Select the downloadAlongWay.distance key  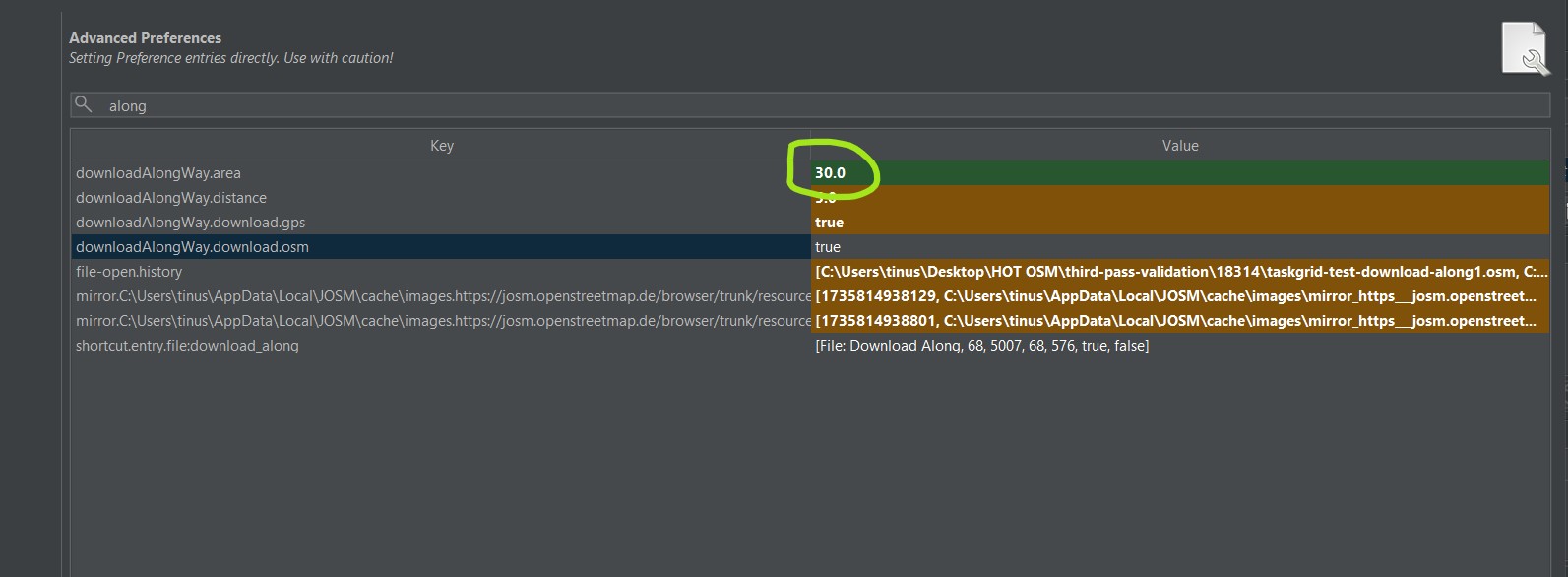click(441, 198)
